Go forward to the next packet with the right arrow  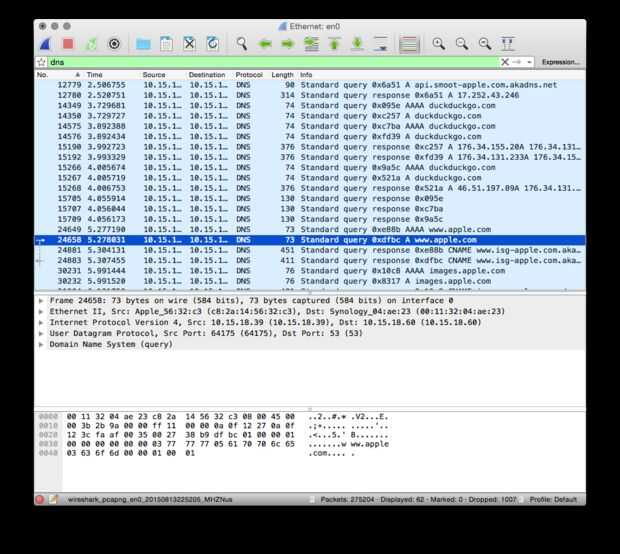tap(288, 44)
